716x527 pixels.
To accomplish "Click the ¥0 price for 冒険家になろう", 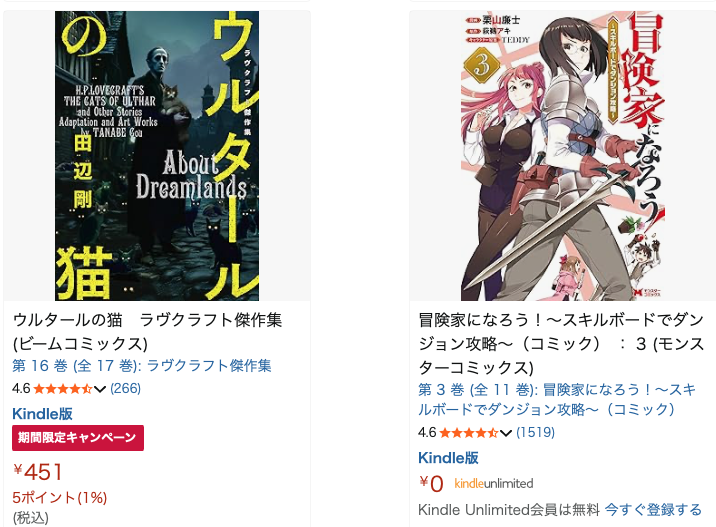I will (431, 484).
